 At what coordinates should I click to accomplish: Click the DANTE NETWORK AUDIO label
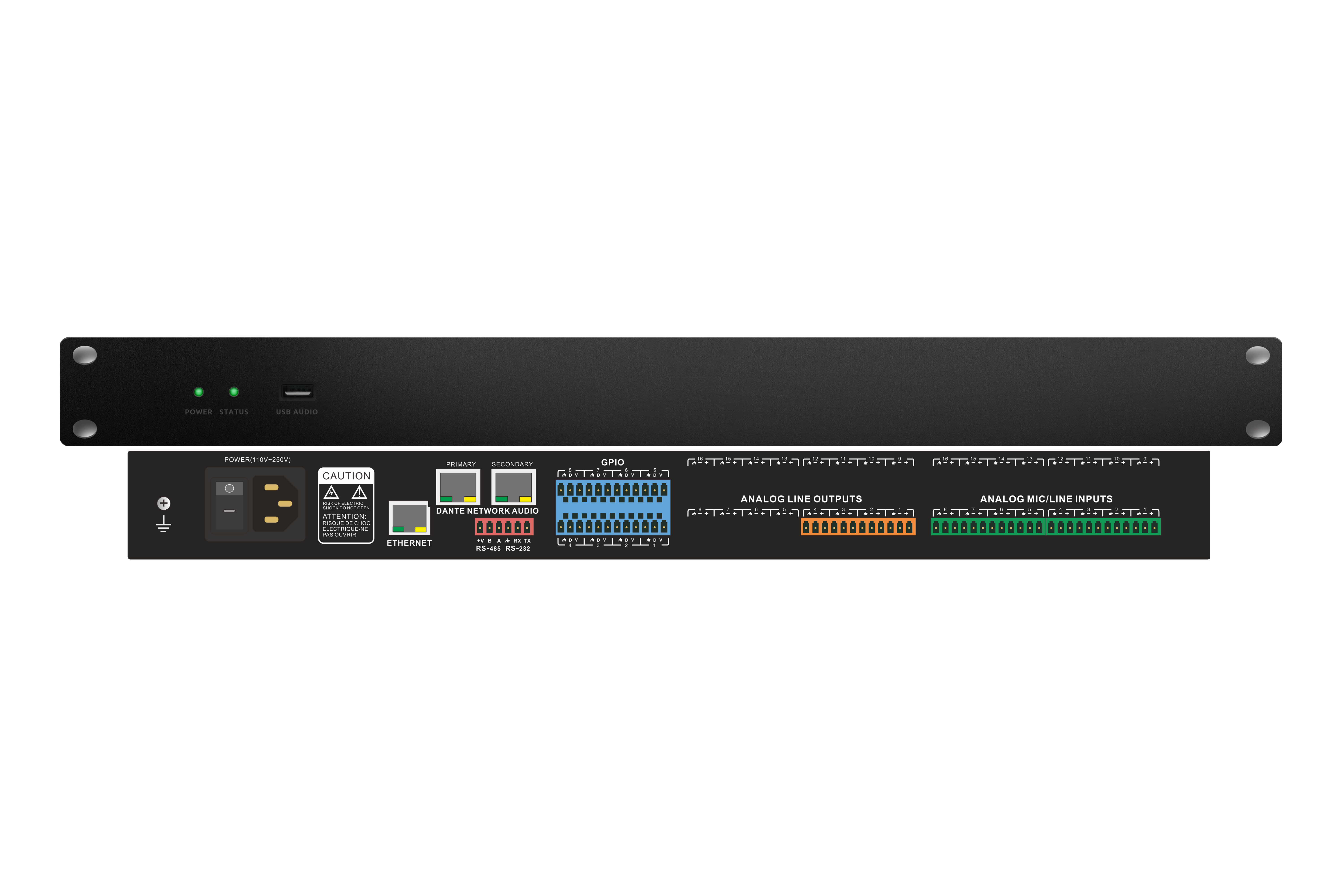(x=487, y=511)
